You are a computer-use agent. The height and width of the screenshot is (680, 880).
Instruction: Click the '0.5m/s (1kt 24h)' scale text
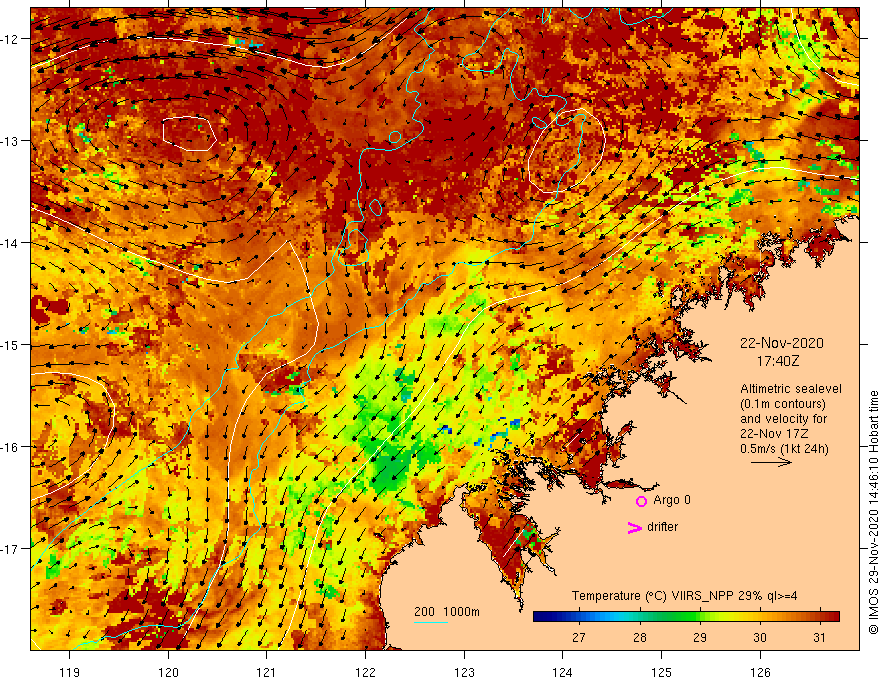784,449
